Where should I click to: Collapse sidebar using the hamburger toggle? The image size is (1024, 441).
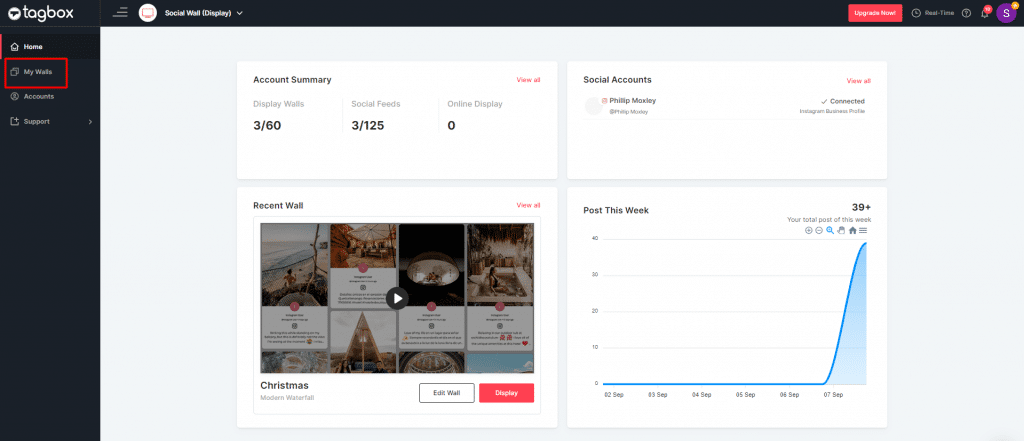[x=121, y=13]
